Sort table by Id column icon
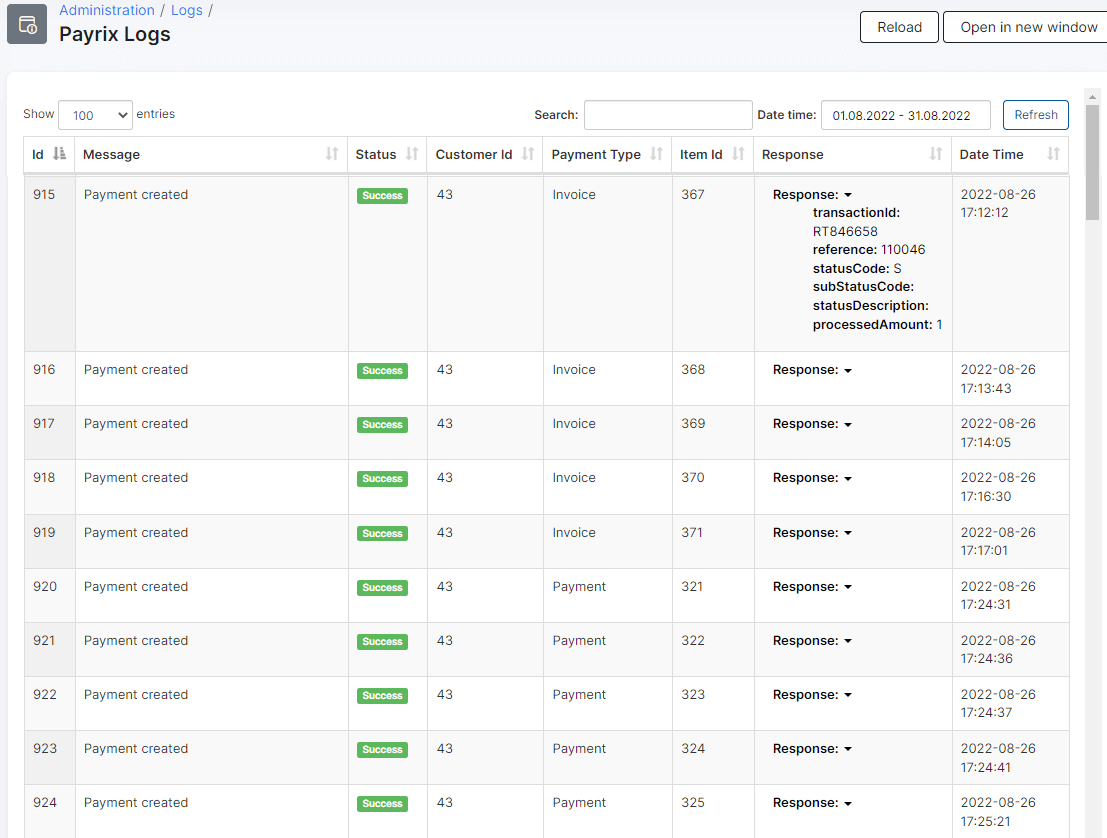 point(60,154)
